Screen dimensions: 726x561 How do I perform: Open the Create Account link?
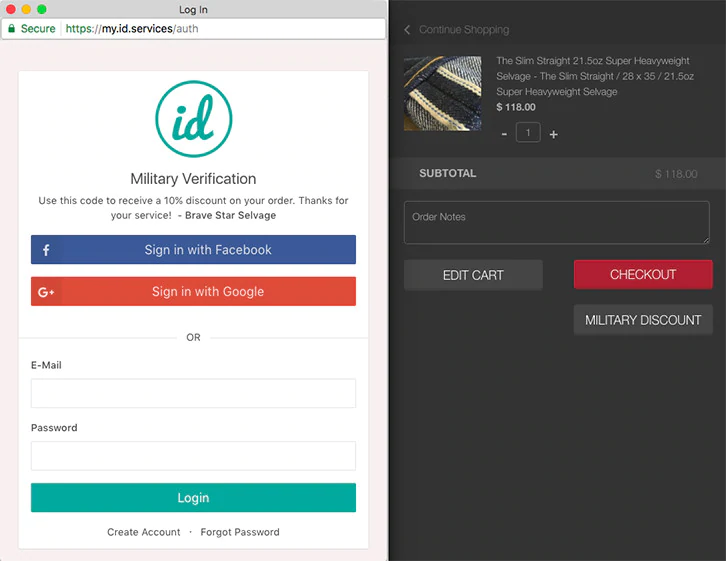(144, 532)
